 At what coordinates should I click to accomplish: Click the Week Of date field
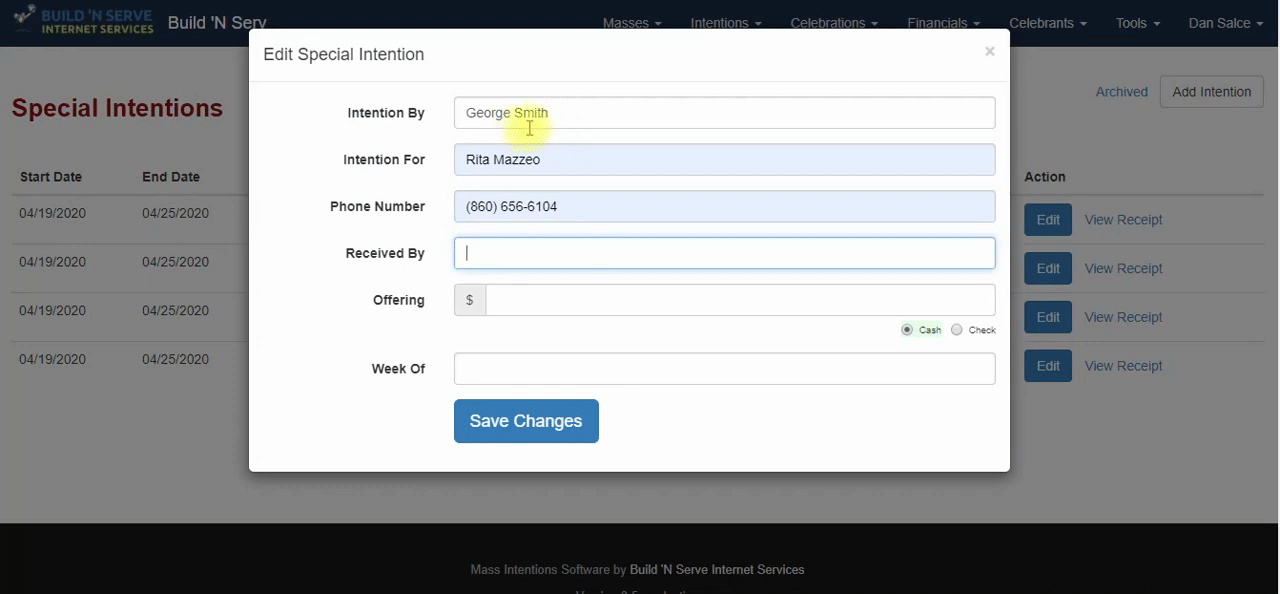724,369
